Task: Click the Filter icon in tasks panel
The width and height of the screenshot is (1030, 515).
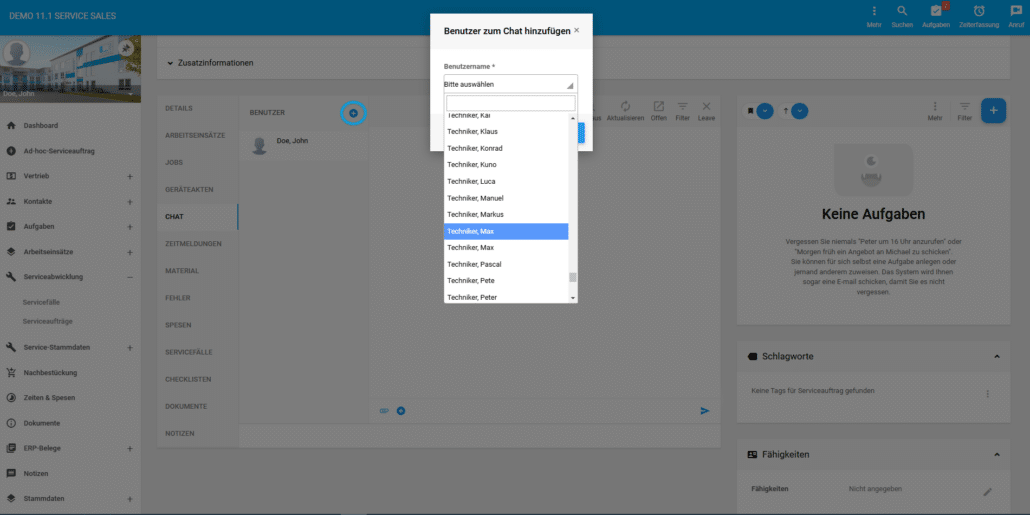Action: [x=964, y=106]
